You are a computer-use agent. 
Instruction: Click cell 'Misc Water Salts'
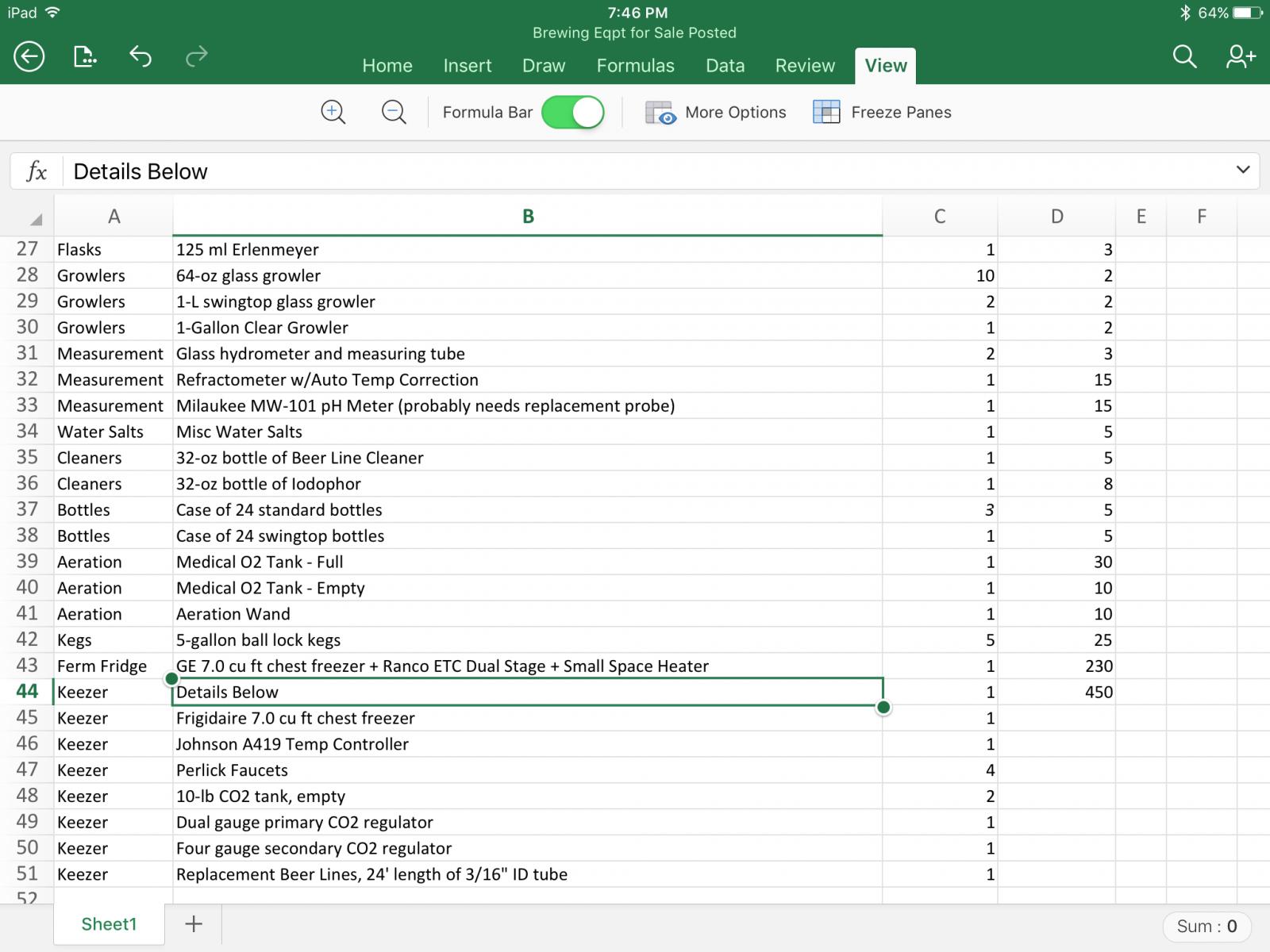(x=527, y=432)
